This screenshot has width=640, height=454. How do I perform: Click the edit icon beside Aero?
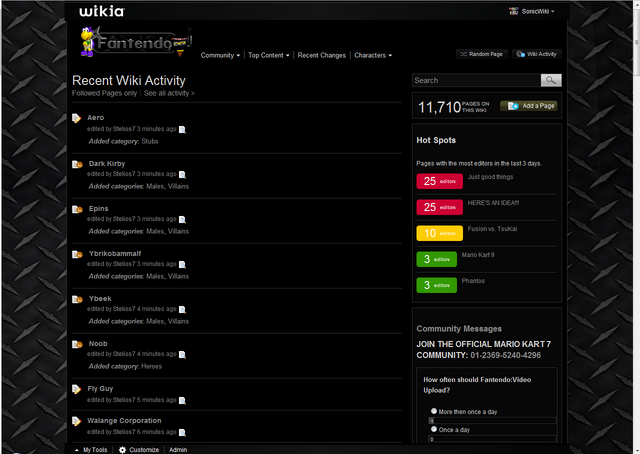(76, 118)
